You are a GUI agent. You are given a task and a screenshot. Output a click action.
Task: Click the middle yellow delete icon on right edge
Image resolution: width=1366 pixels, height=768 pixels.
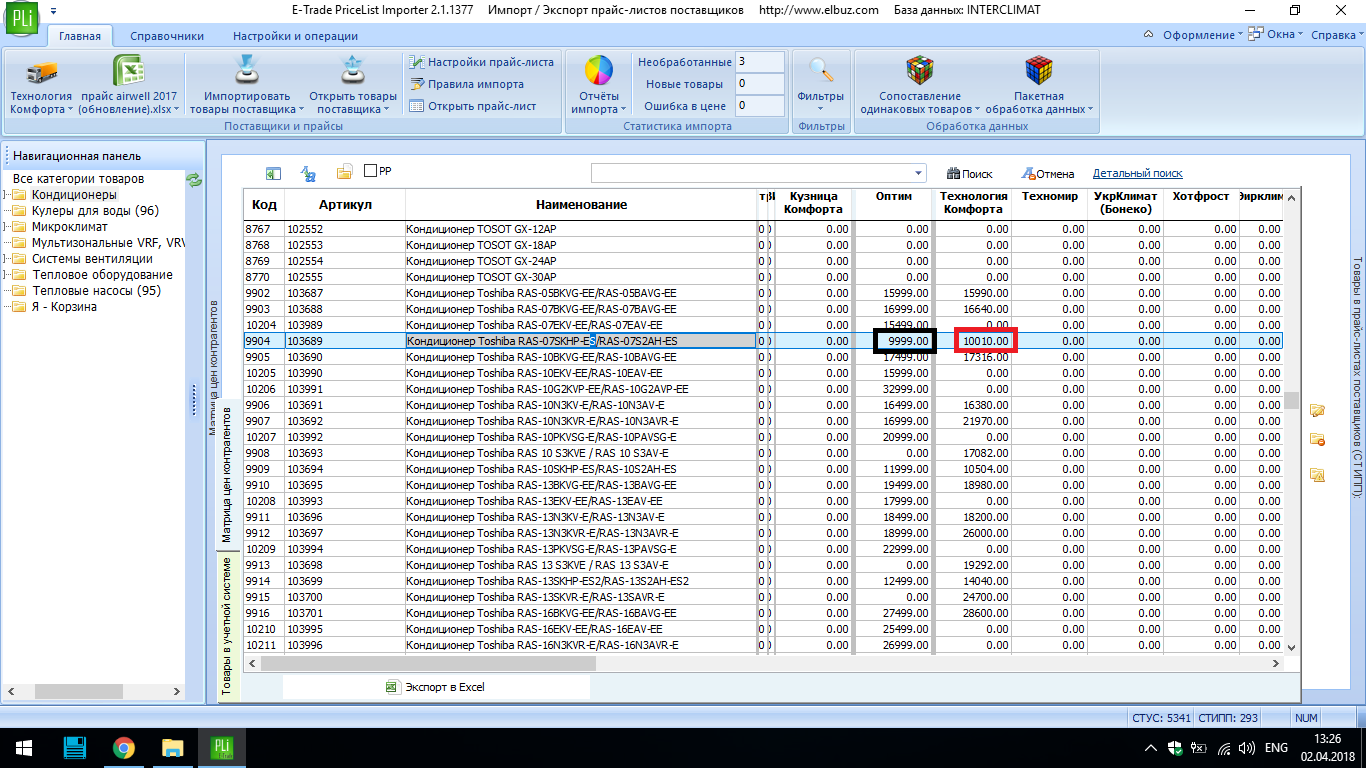click(x=1317, y=440)
